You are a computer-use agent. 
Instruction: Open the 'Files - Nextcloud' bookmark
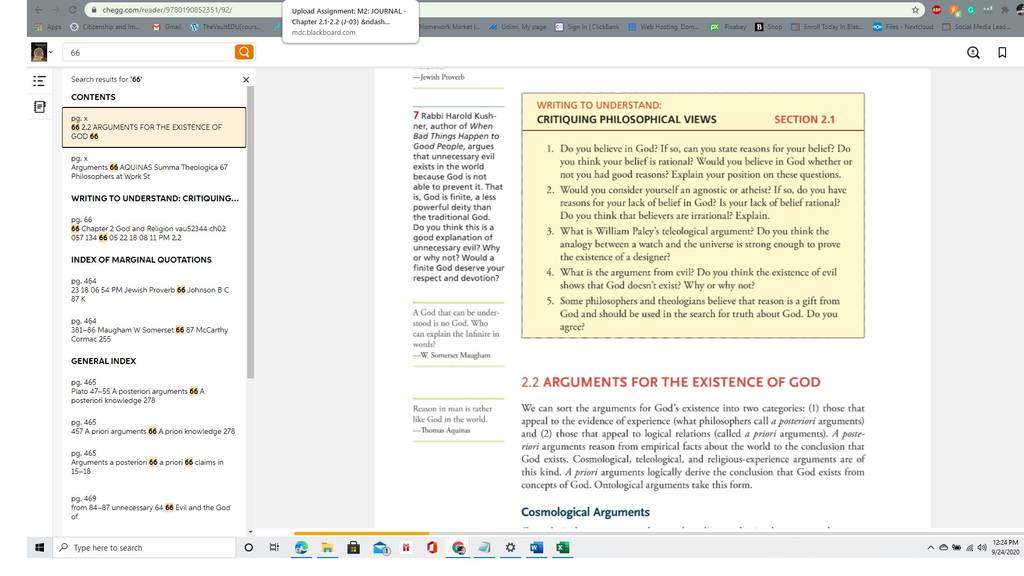click(903, 27)
